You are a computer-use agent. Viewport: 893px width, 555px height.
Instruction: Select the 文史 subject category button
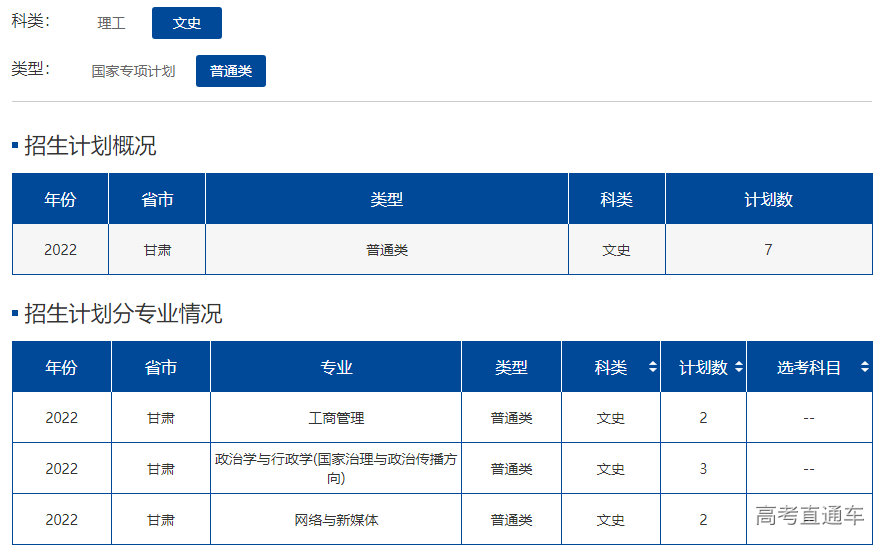187,23
